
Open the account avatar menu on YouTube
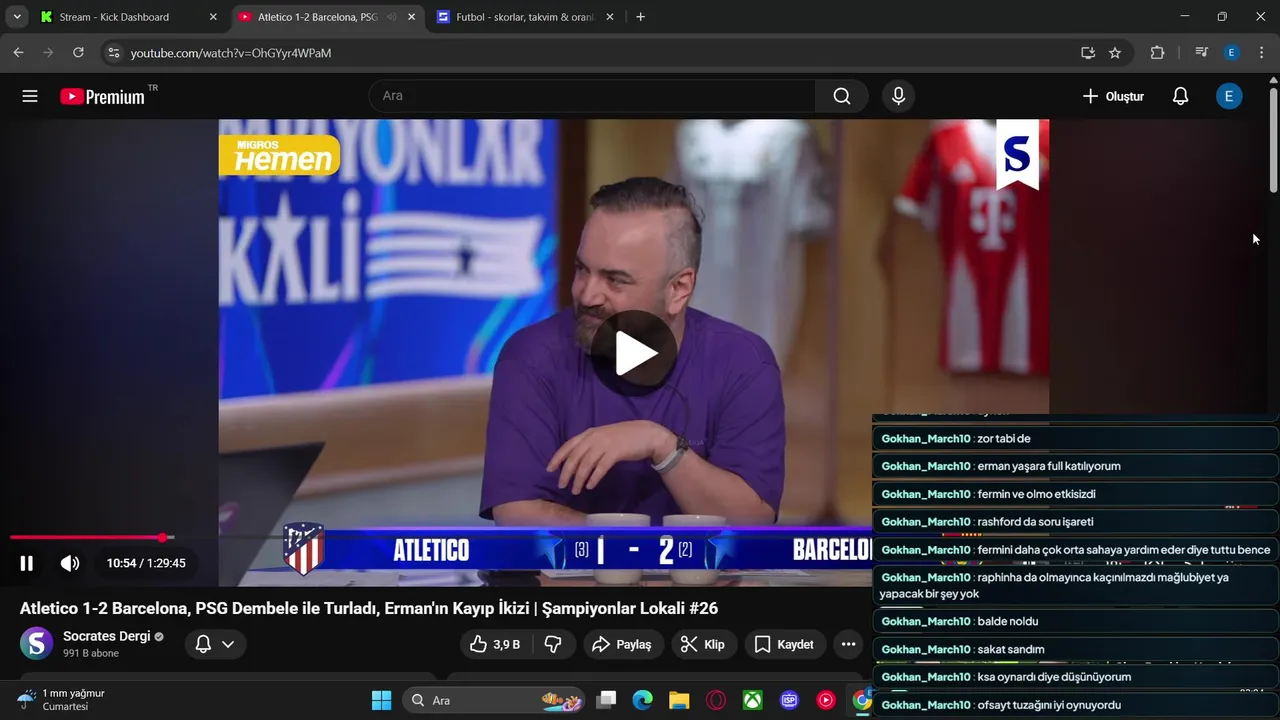(1229, 96)
